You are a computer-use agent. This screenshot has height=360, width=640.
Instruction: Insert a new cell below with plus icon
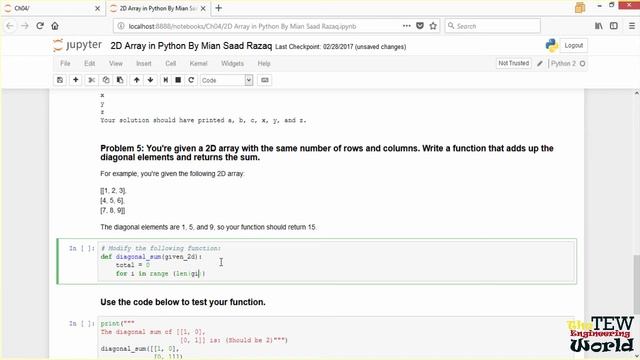click(76, 80)
